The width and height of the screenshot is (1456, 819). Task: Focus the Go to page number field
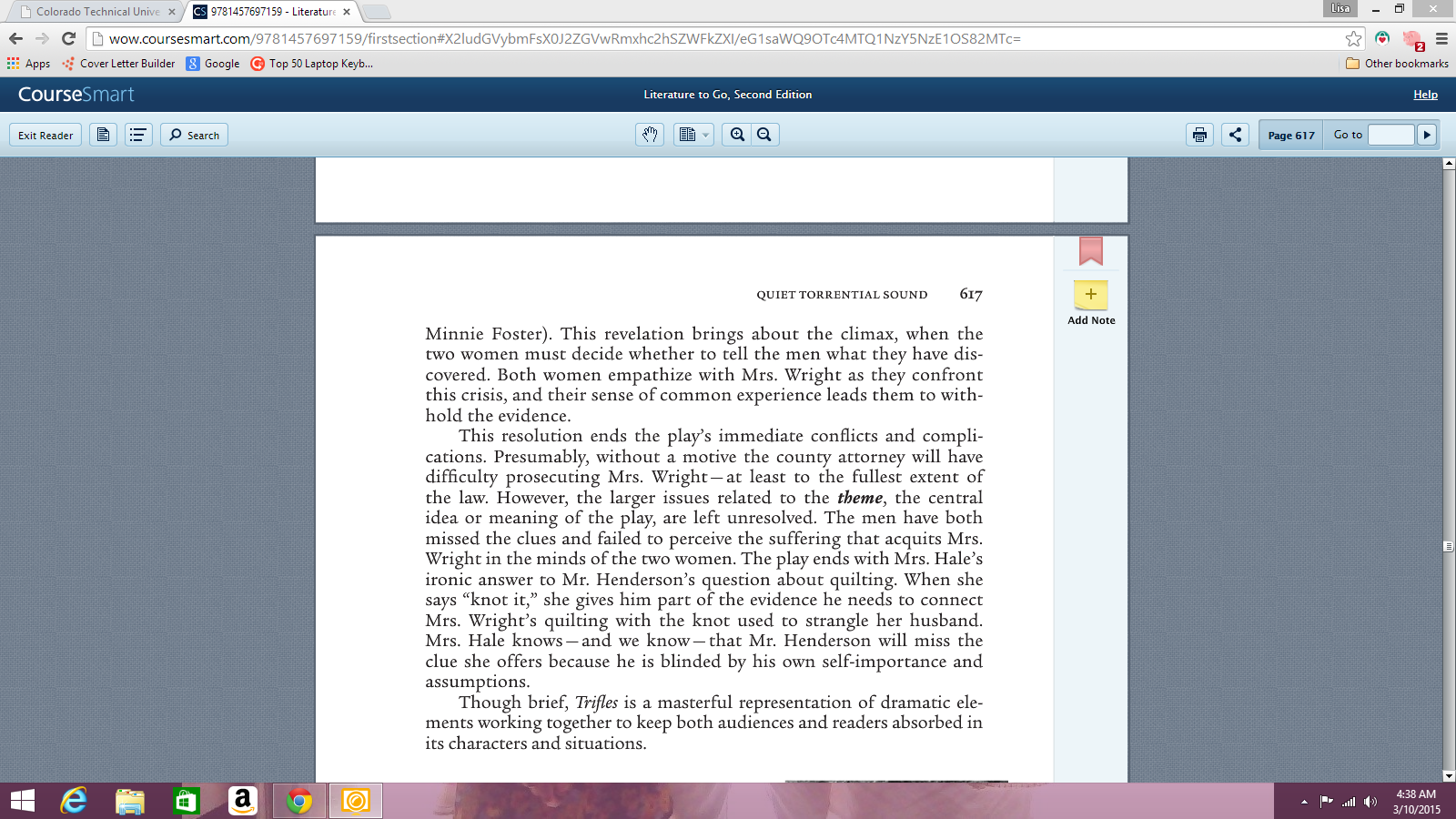[x=1391, y=135]
